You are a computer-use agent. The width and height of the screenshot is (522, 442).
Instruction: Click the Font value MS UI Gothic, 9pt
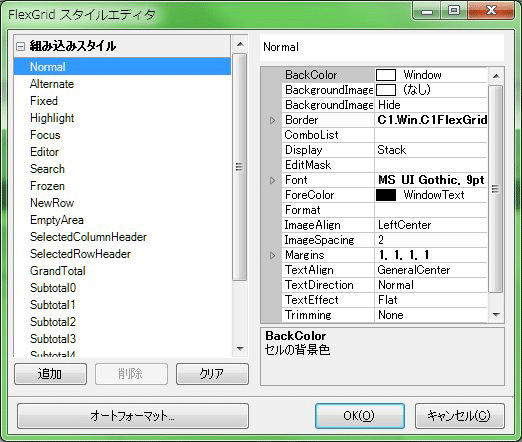431,180
